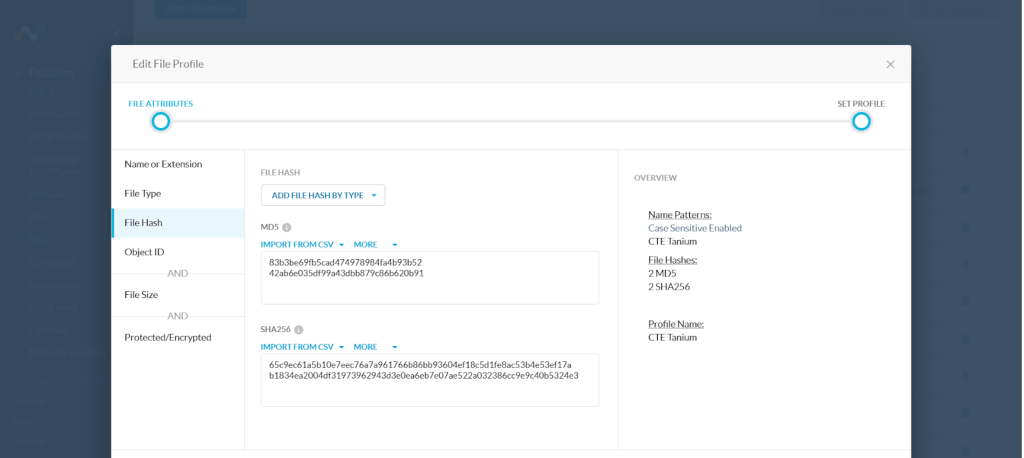Open Import From CSV dropdown for SHA256

point(302,347)
